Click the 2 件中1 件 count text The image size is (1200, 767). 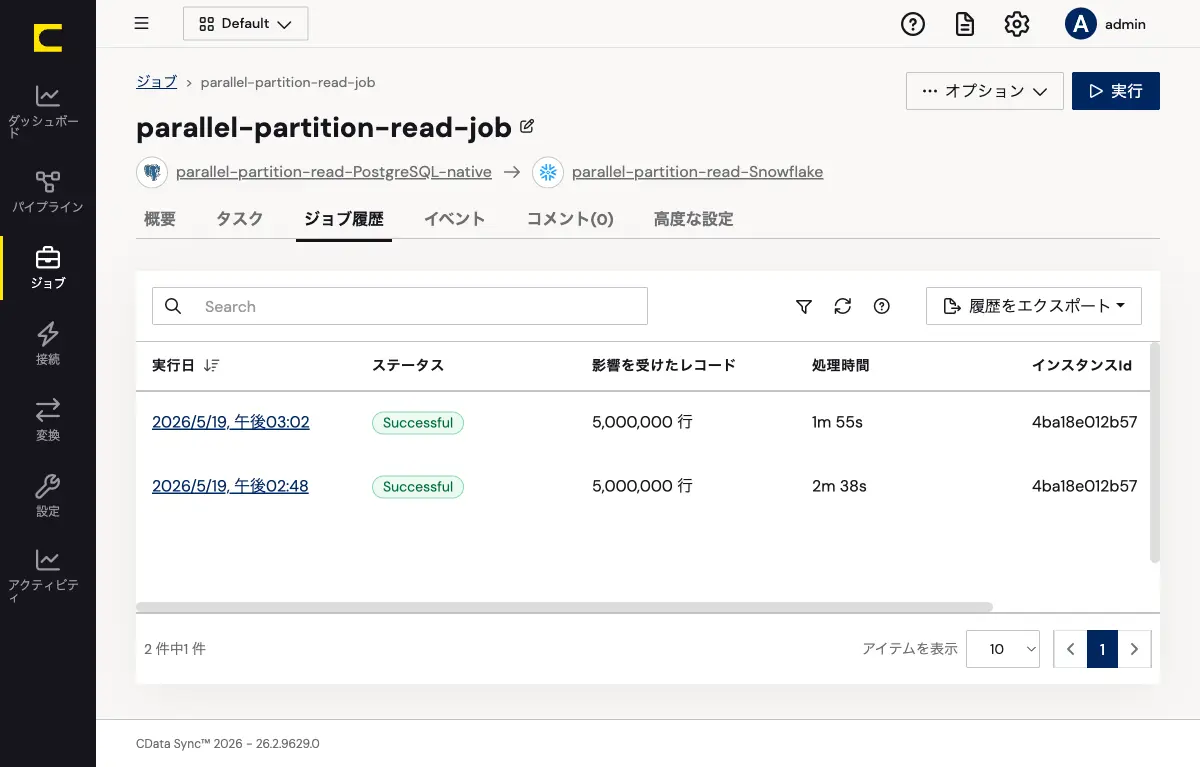[x=175, y=649]
